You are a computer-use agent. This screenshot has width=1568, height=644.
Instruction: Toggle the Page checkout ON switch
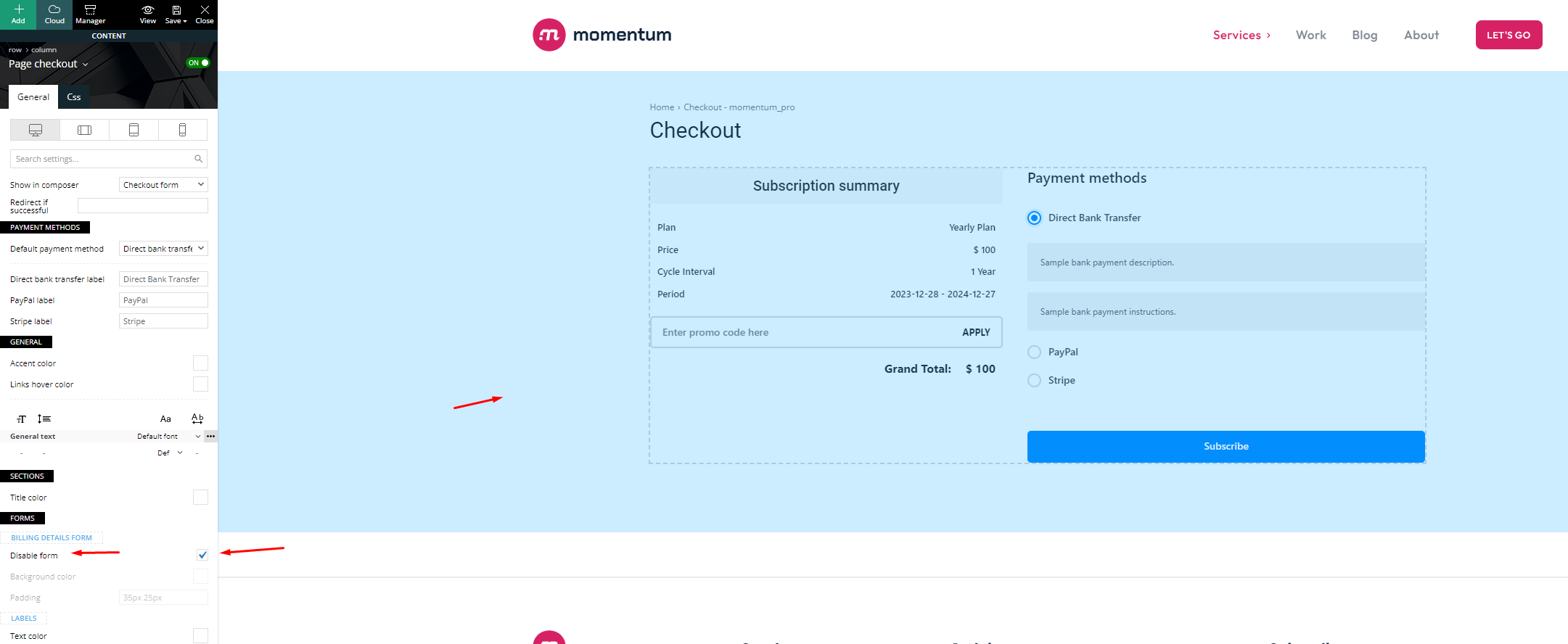(x=198, y=63)
